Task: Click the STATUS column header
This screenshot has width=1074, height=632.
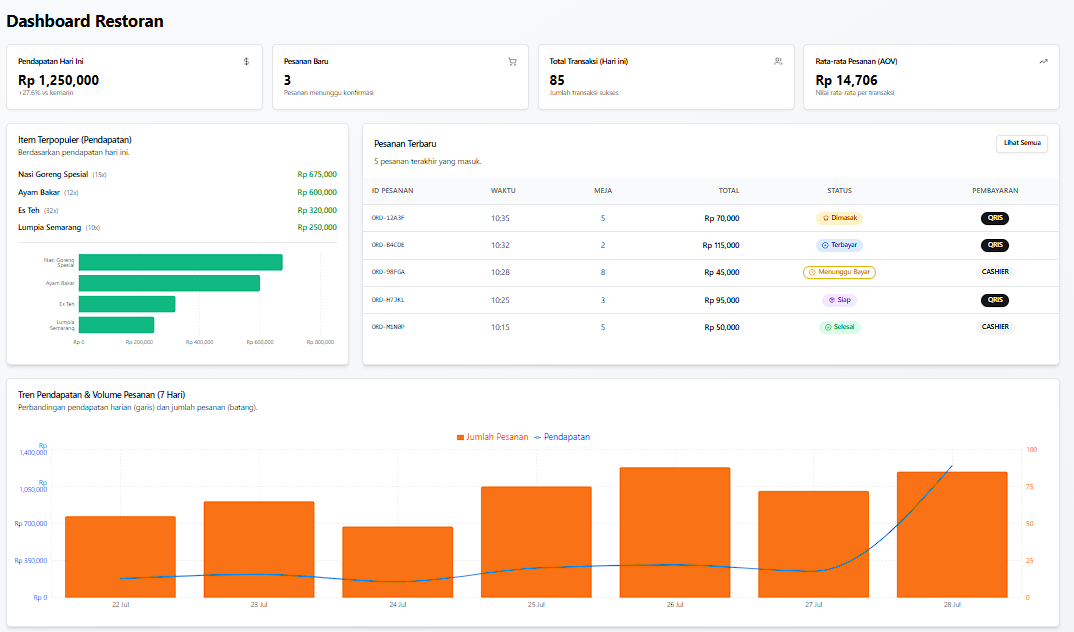Action: 839,190
